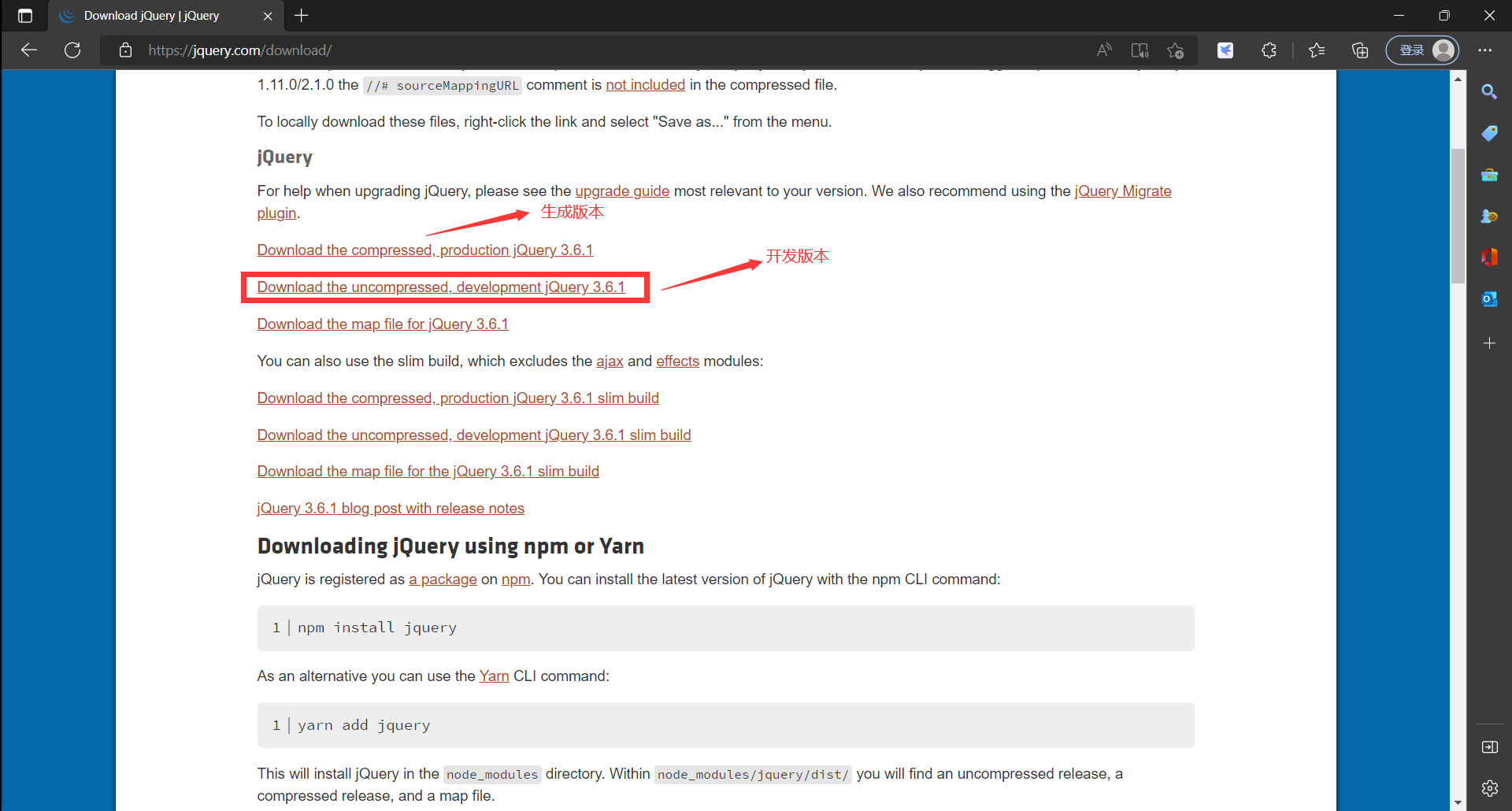This screenshot has width=1512, height=811.
Task: Click the 'yarn add jquery' code block
Action: pos(725,725)
